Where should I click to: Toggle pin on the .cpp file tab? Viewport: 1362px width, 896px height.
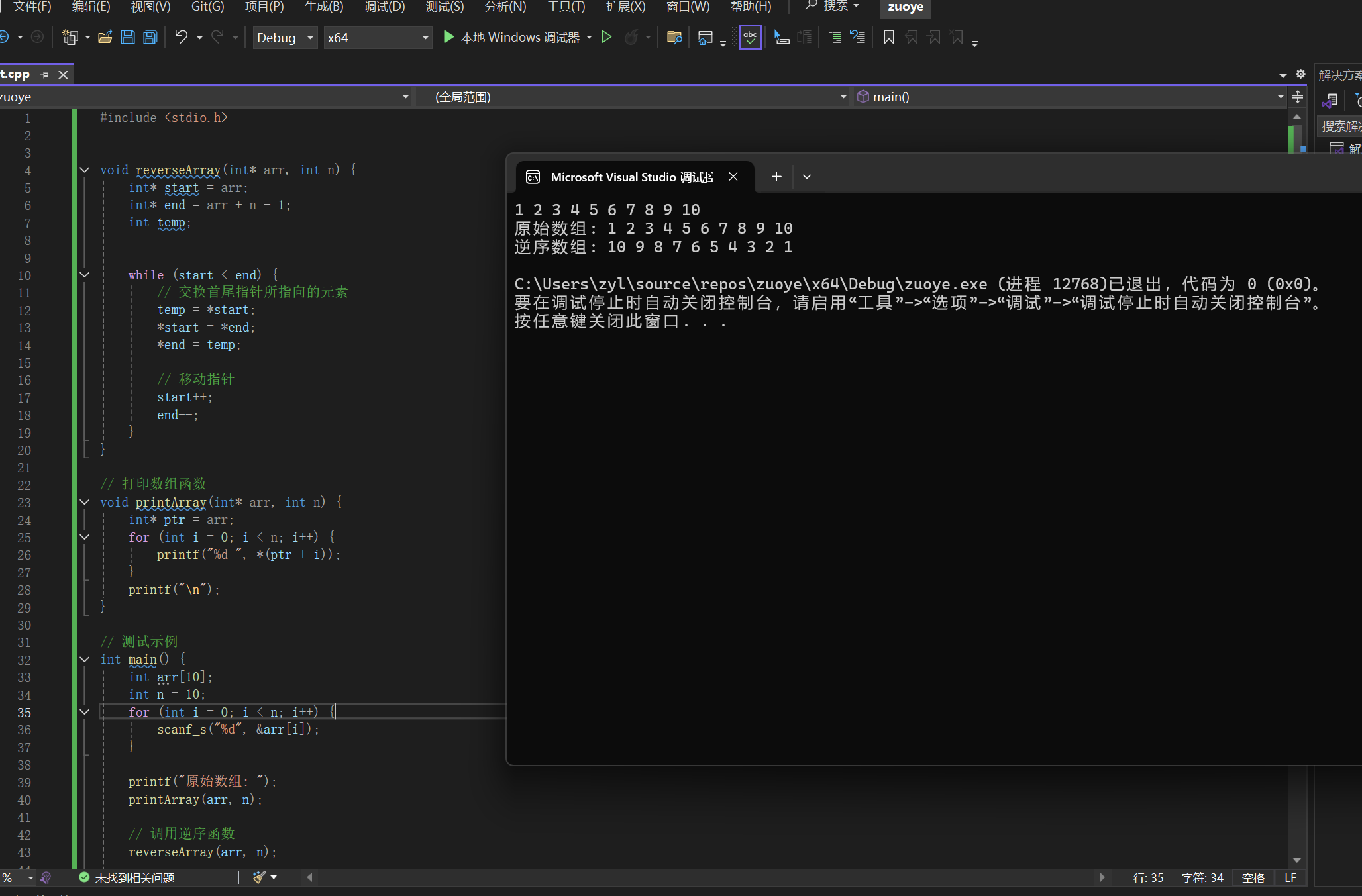(x=45, y=75)
